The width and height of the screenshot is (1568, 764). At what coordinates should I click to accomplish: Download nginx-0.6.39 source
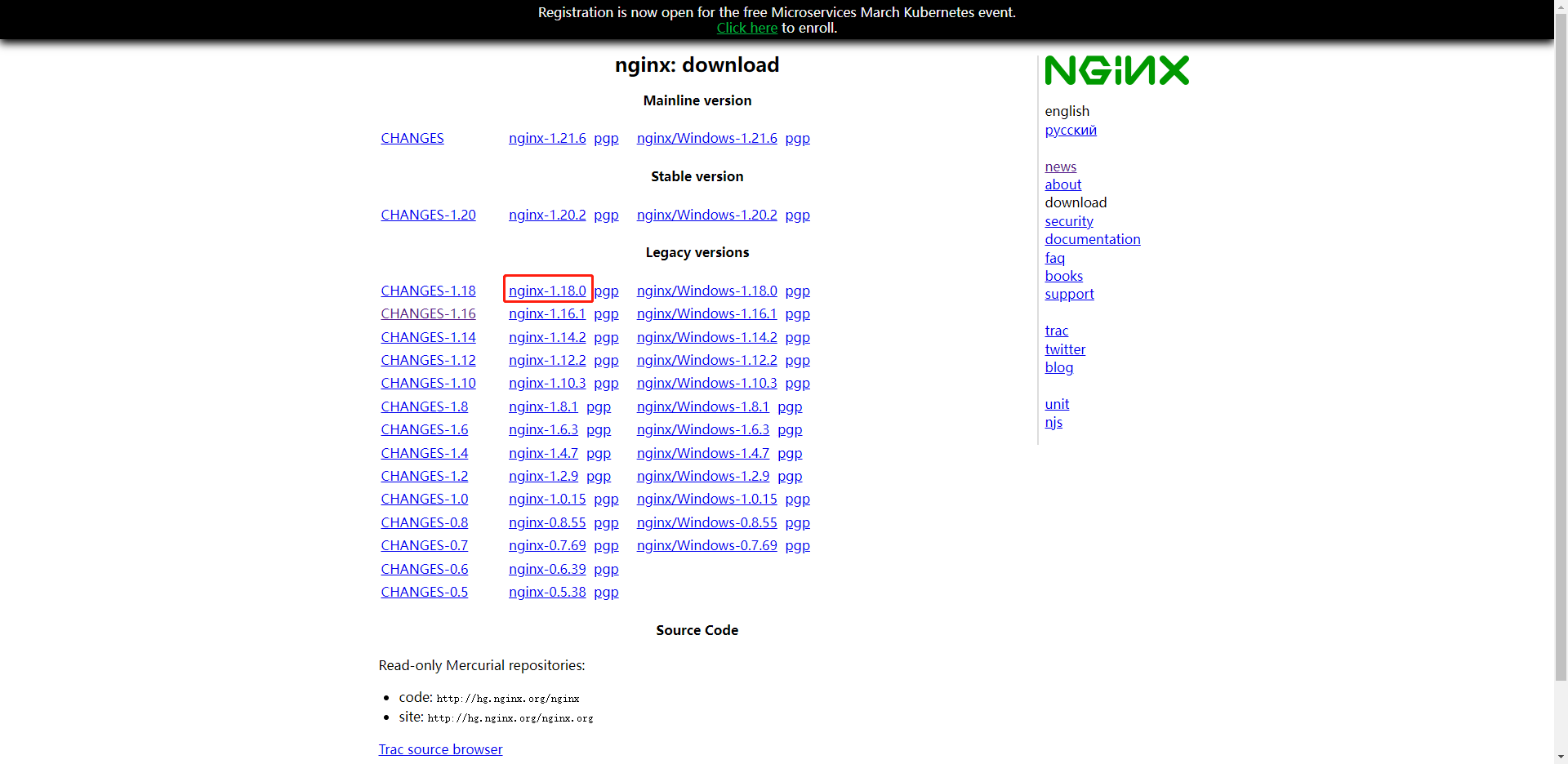(x=547, y=569)
